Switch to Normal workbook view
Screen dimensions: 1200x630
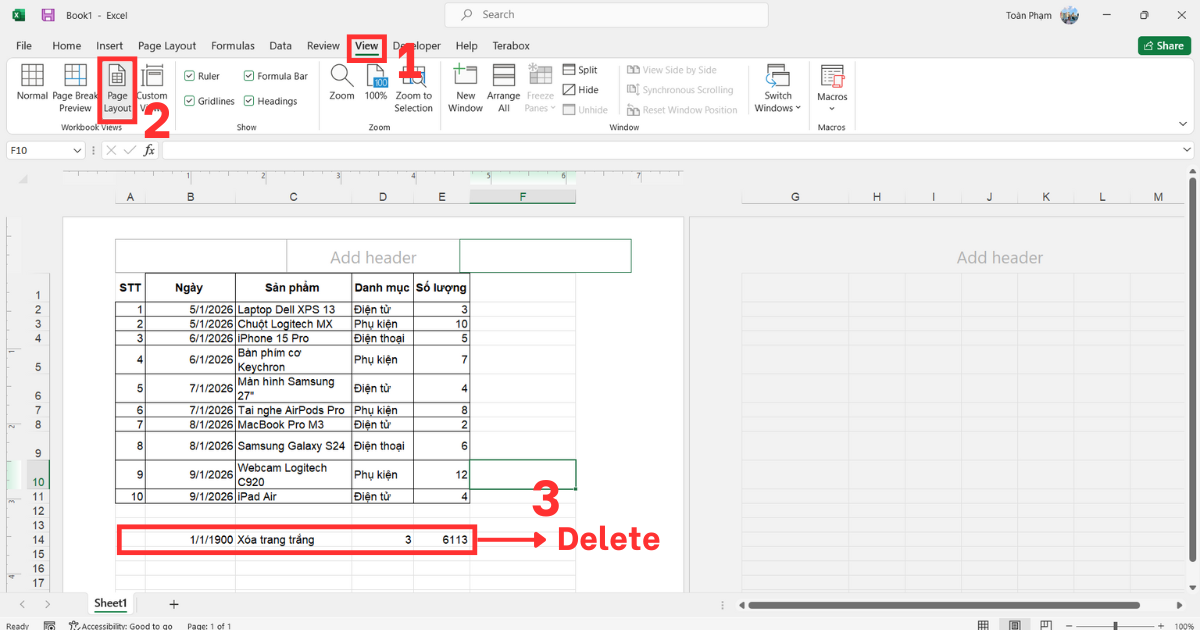(32, 83)
